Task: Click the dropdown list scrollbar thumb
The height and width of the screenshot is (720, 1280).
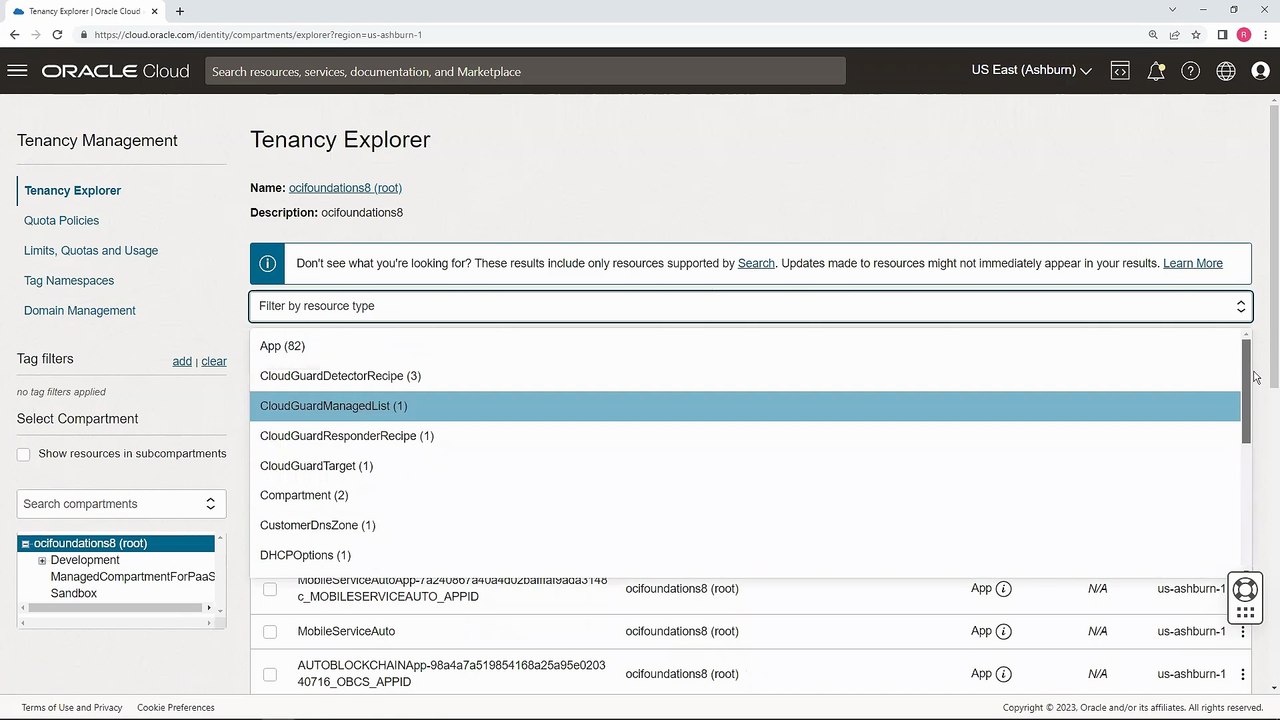Action: 1246,391
